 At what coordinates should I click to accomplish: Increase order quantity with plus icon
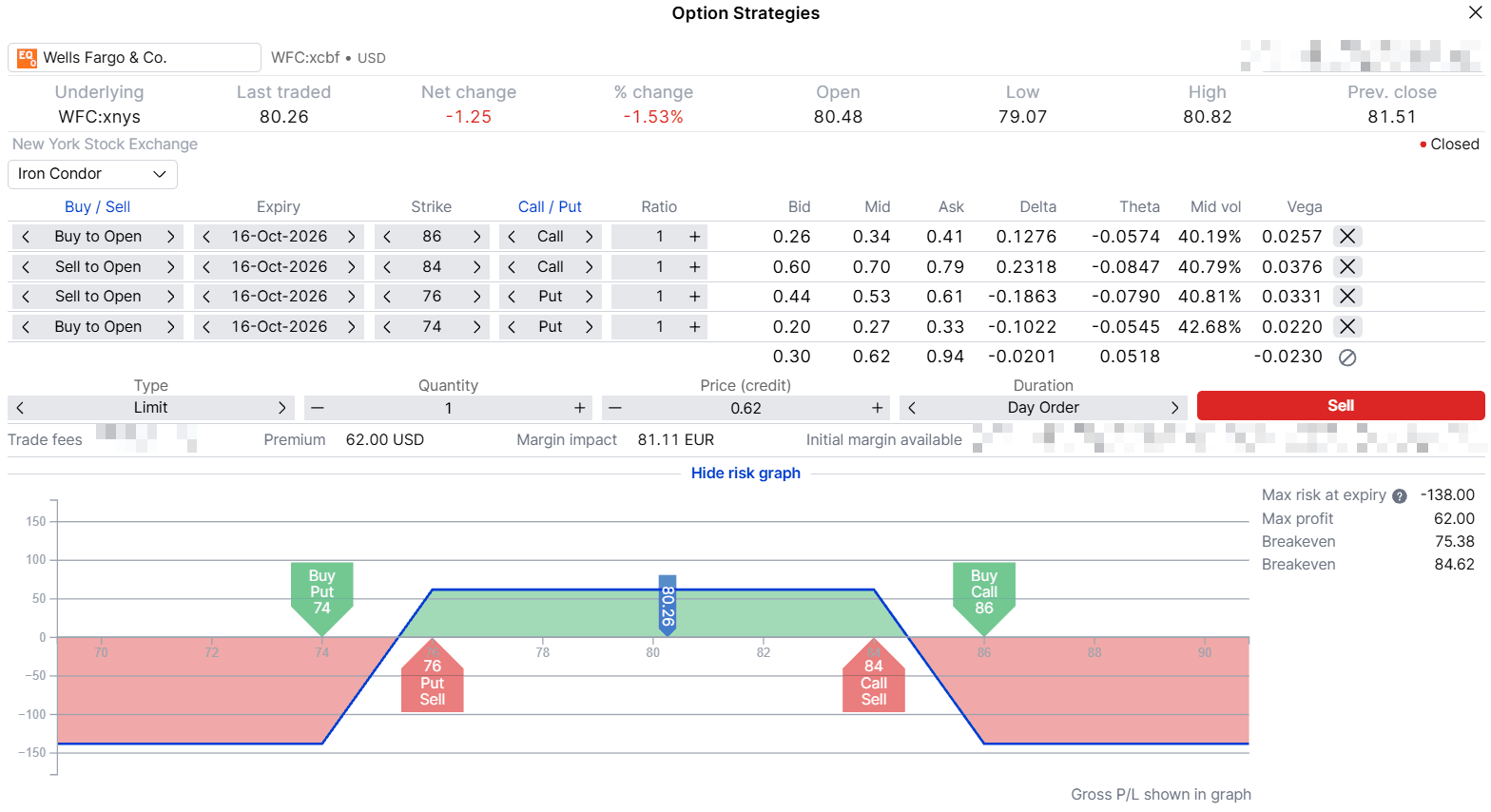579,408
